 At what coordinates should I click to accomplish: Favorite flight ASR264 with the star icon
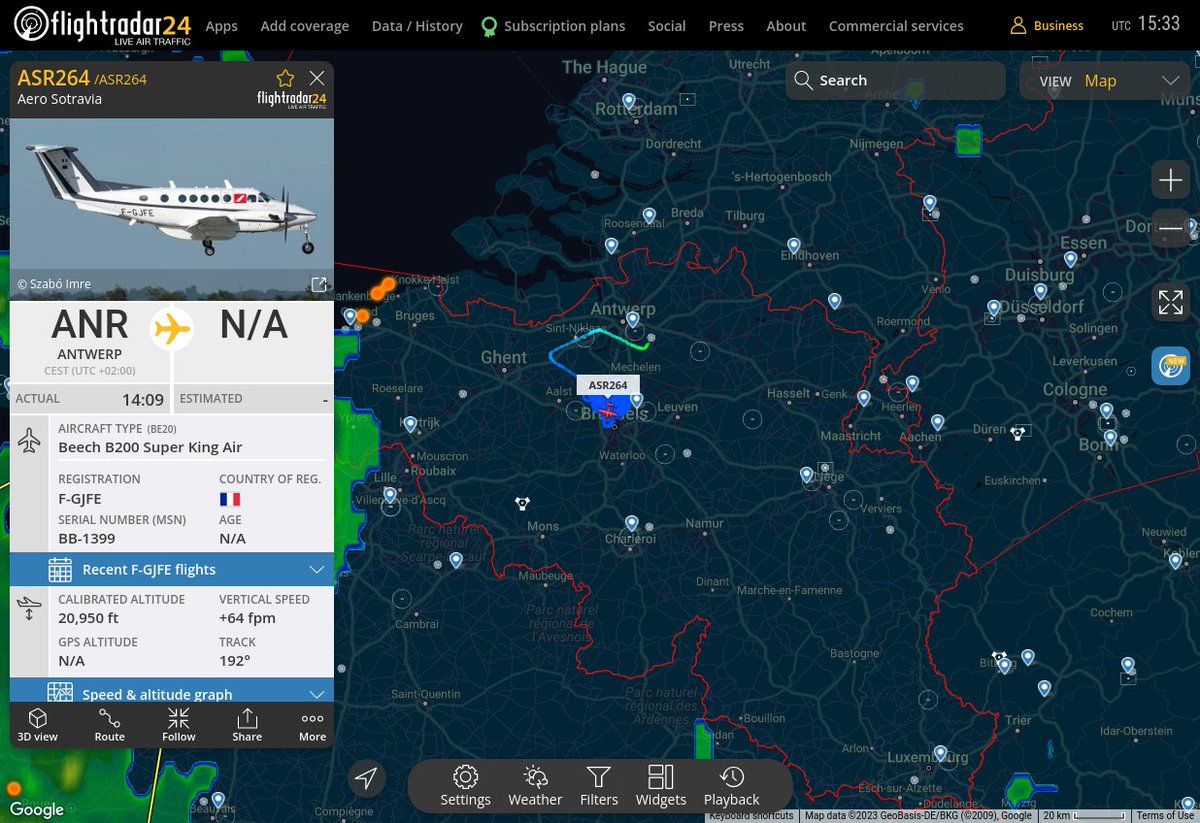point(285,78)
